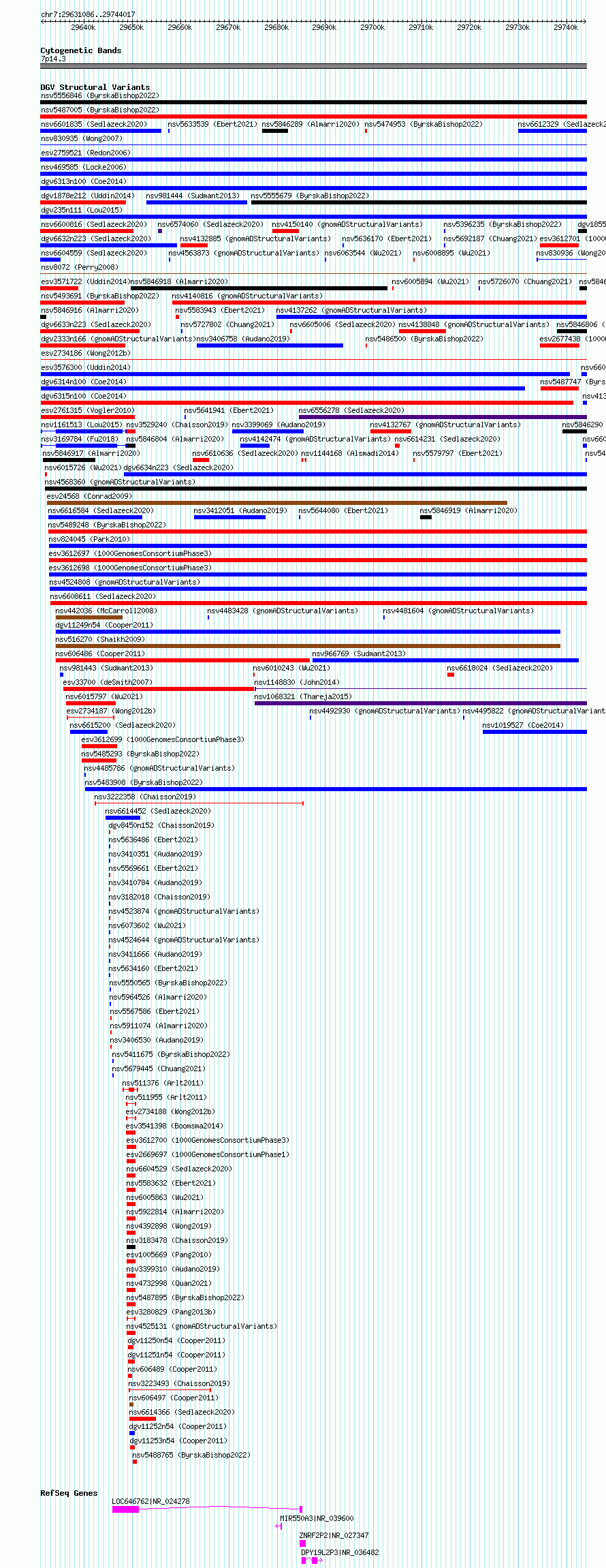Open nsv4392898 (Wong2019) label

(169, 1226)
